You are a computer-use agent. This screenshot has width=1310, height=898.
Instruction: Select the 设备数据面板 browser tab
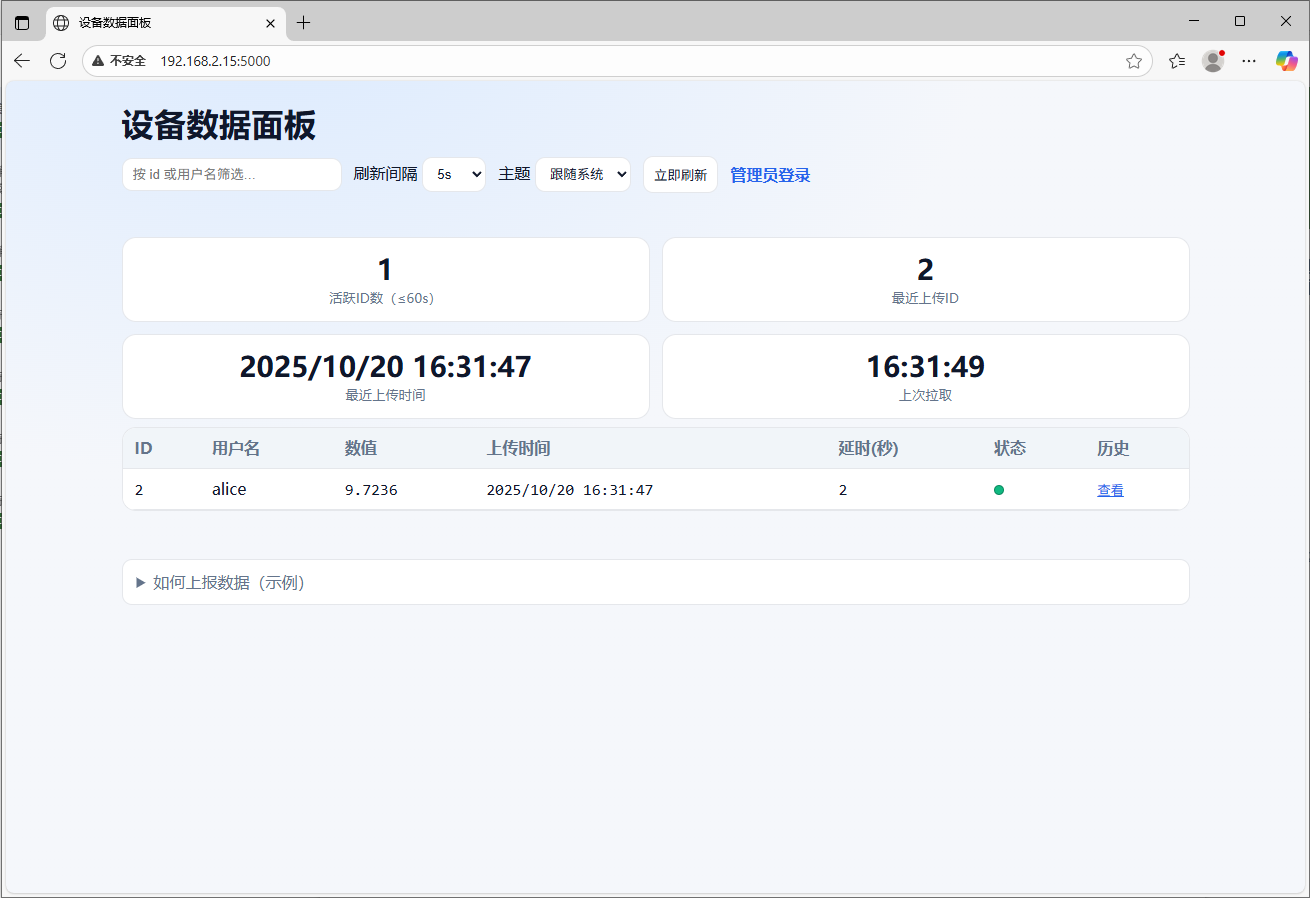point(150,22)
